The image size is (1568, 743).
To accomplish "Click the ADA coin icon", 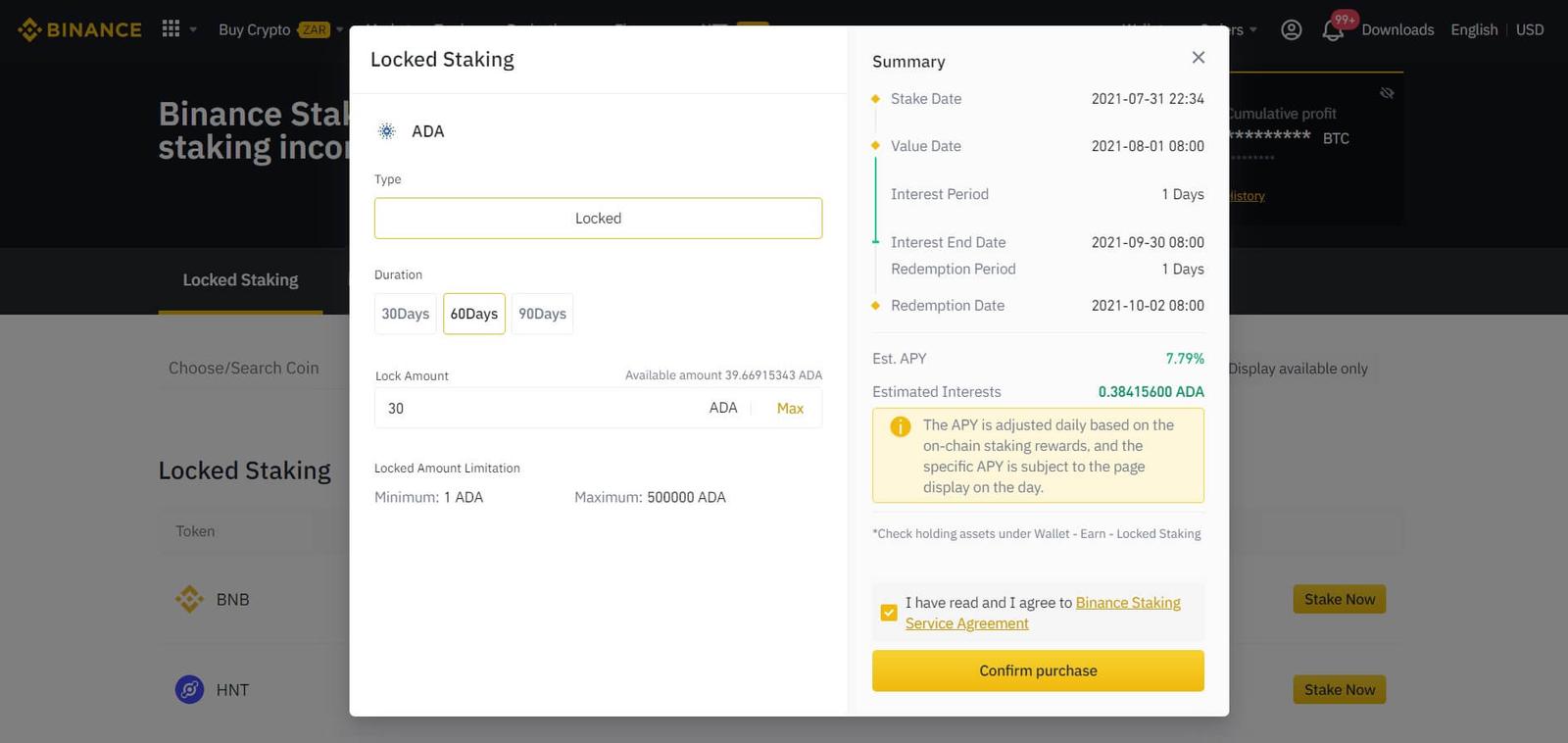I will [x=387, y=131].
